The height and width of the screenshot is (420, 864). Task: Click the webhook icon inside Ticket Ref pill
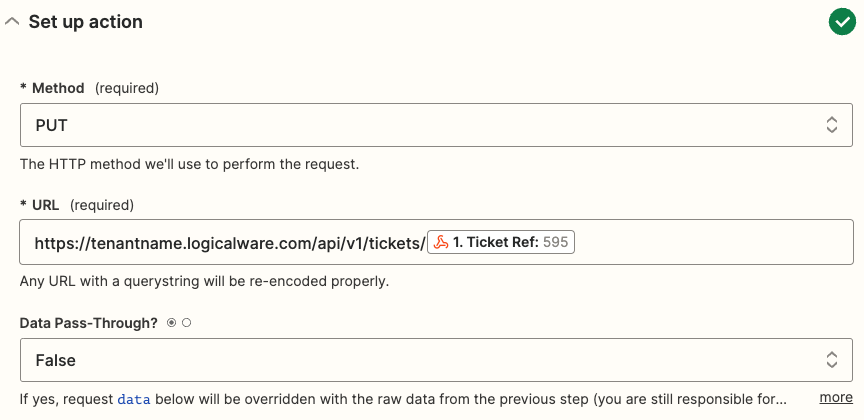(x=440, y=243)
